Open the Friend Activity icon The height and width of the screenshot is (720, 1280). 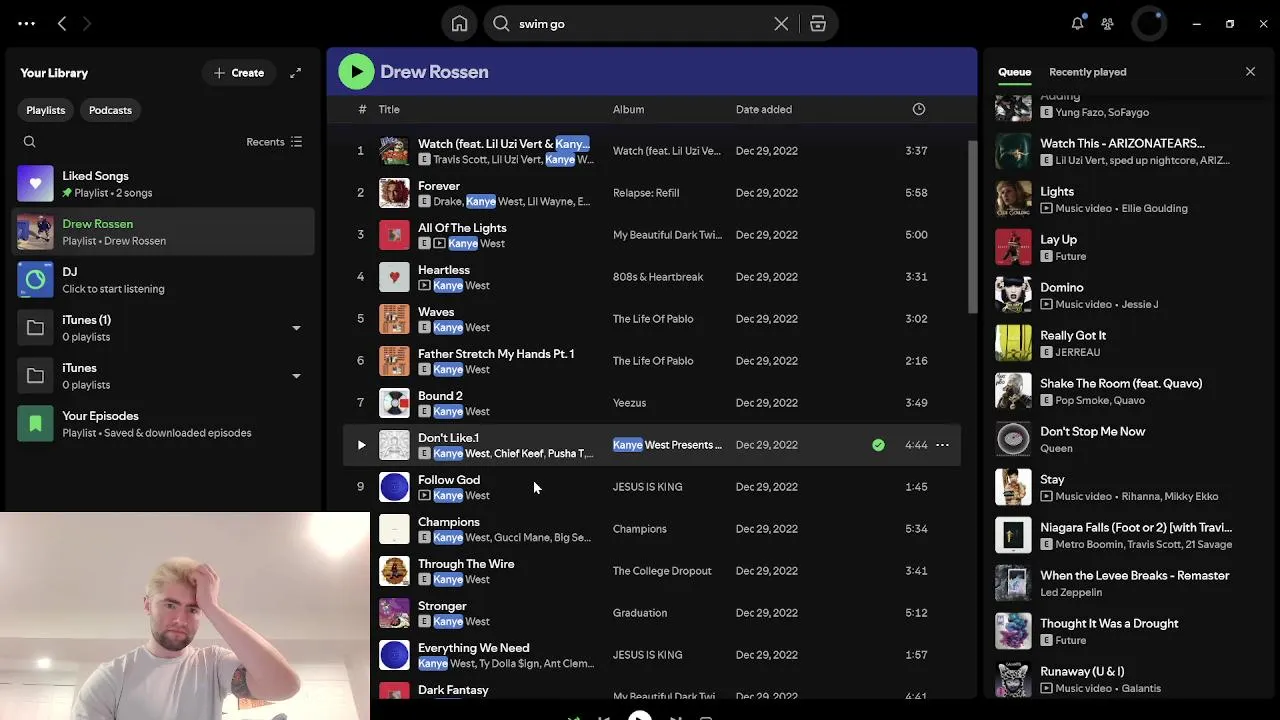pos(1108,23)
